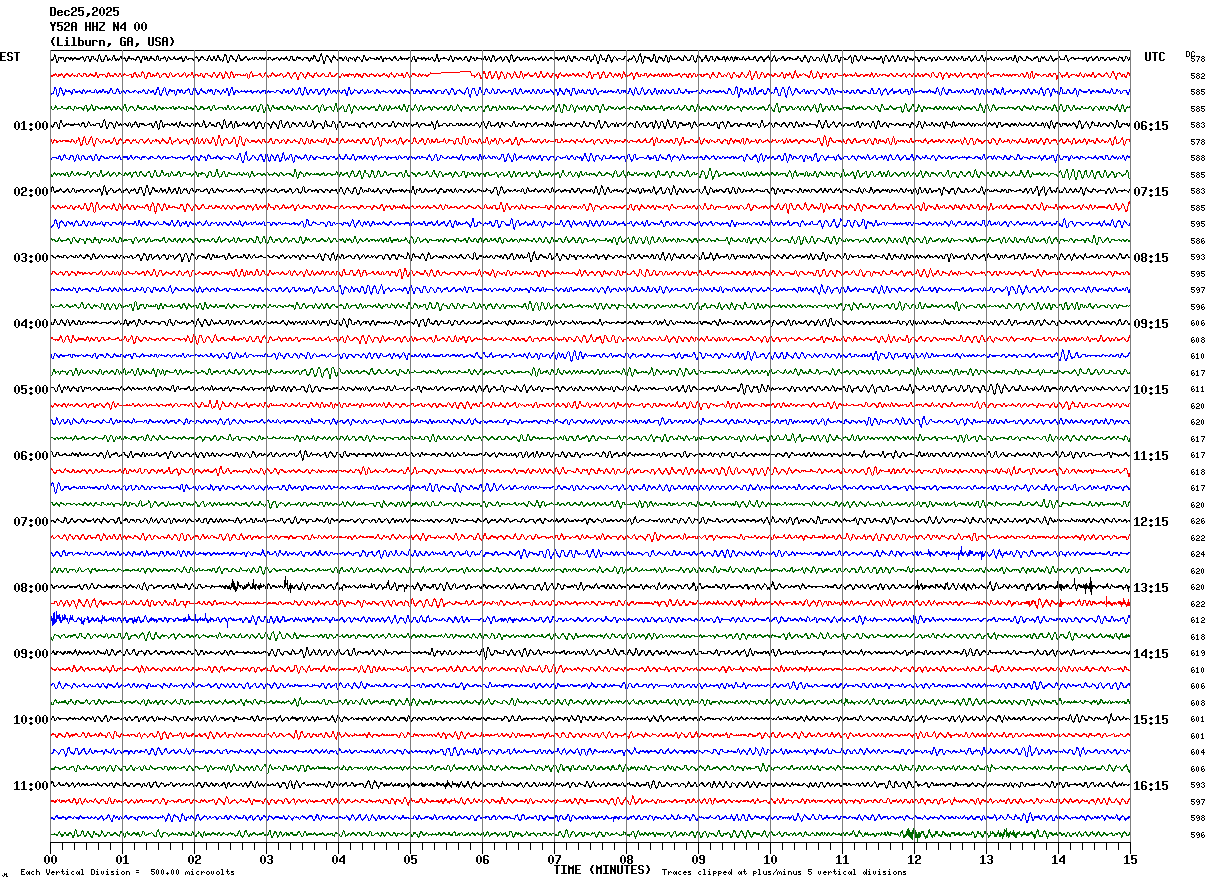Click minute marker 04 on time axis
1210x886 pixels.
338,859
